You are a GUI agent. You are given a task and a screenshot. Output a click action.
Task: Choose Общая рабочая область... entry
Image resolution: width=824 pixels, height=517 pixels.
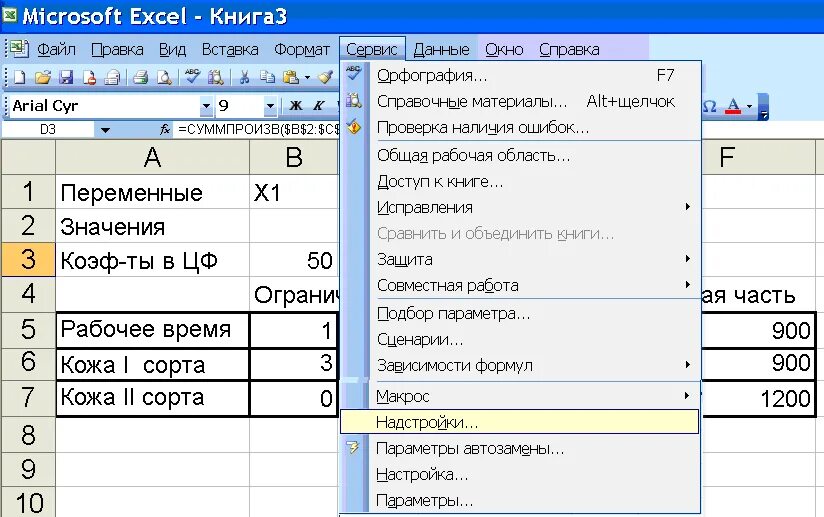point(520,156)
